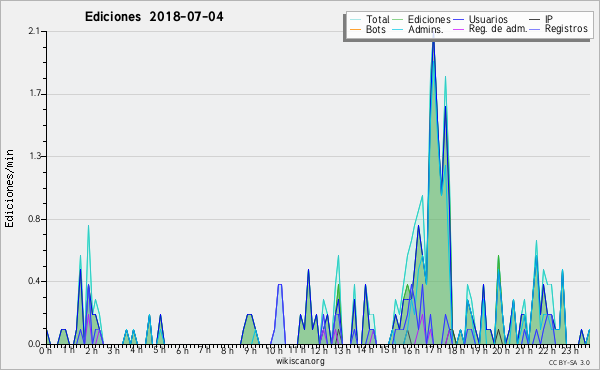
Task: Click the Bots legend label
Action: click(375, 29)
